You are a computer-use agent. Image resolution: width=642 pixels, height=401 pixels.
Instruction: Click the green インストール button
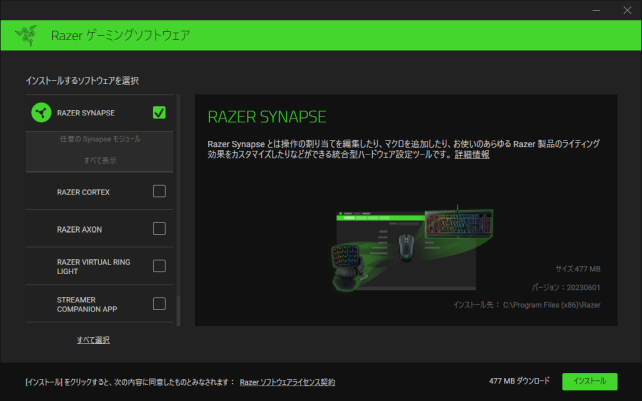point(590,381)
